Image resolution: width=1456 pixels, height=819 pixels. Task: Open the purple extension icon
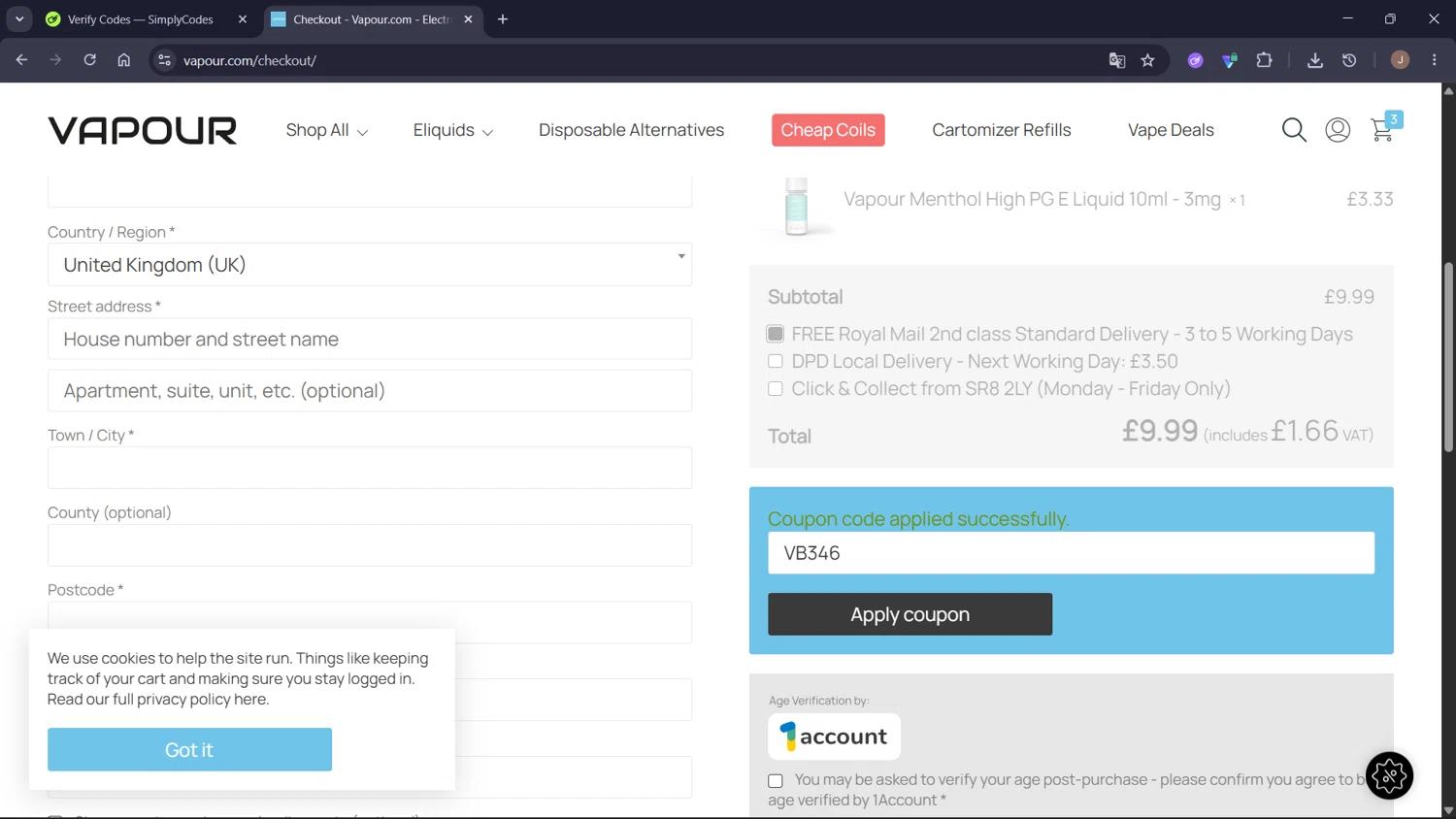point(1196,60)
